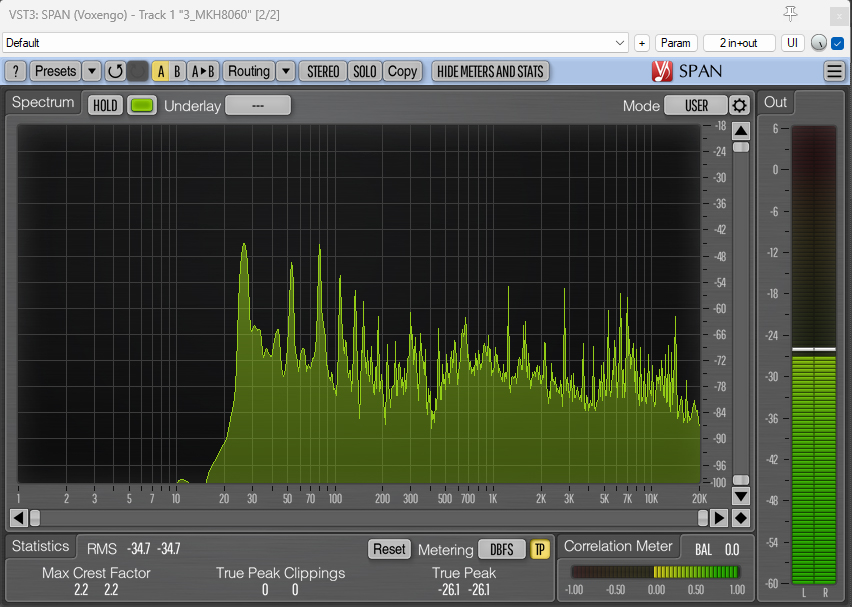
Task: Select the USER mode selector
Action: [696, 106]
